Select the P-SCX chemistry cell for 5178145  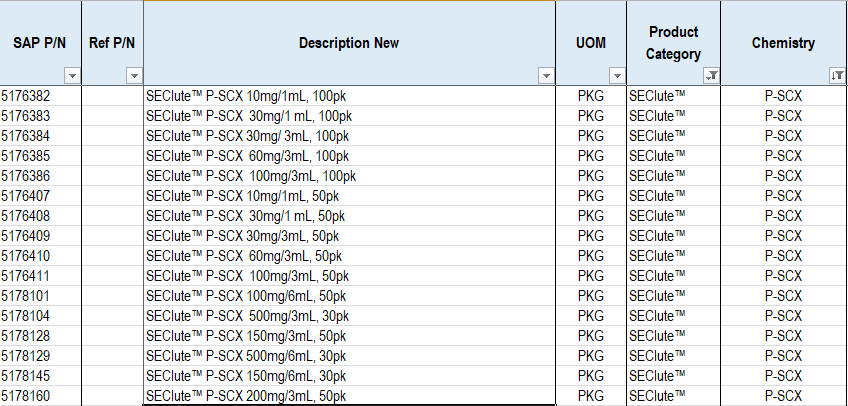coord(784,376)
